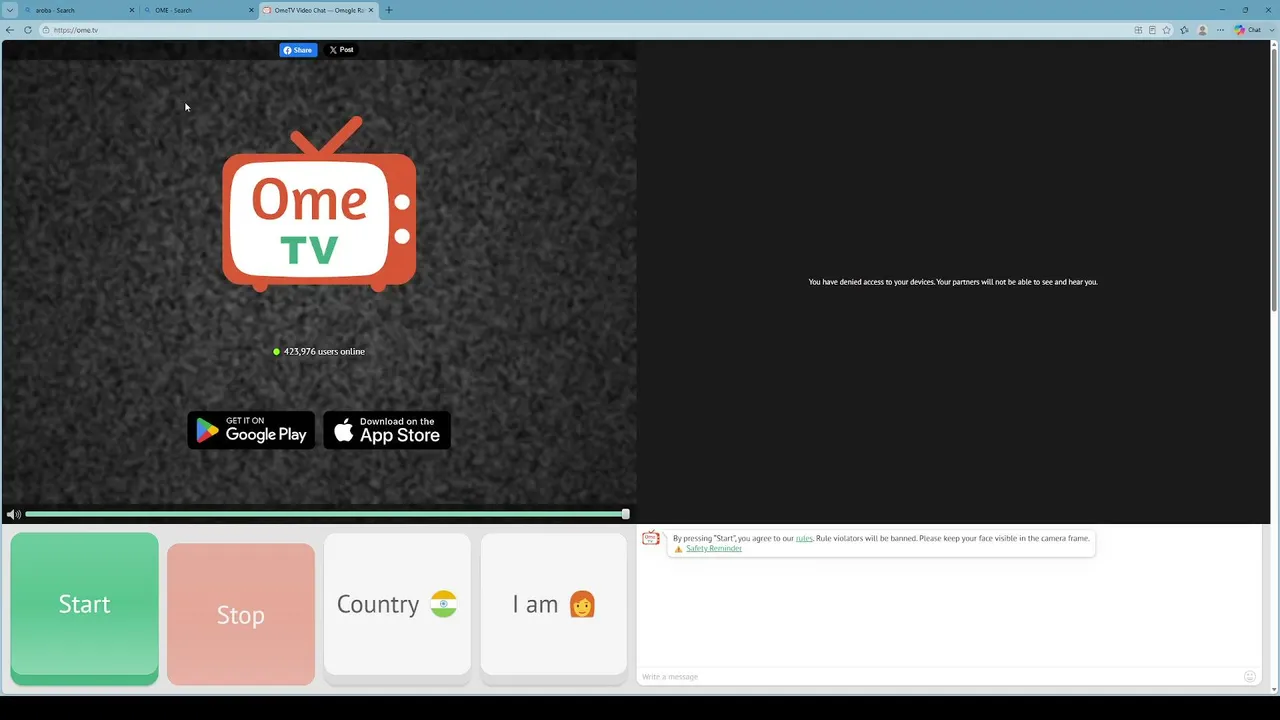Viewport: 1280px width, 720px height.
Task: Open the split screen icon in address bar
Action: [x=1138, y=30]
